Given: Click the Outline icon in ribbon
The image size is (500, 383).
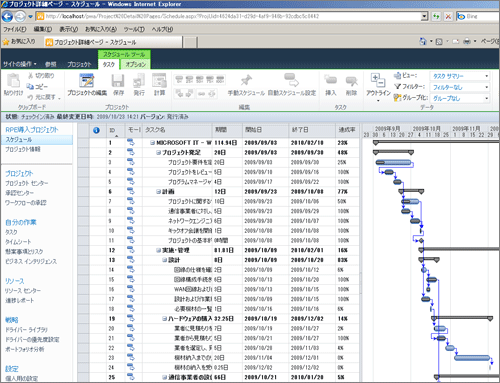Looking at the screenshot, I should pyautogui.click(x=378, y=80).
